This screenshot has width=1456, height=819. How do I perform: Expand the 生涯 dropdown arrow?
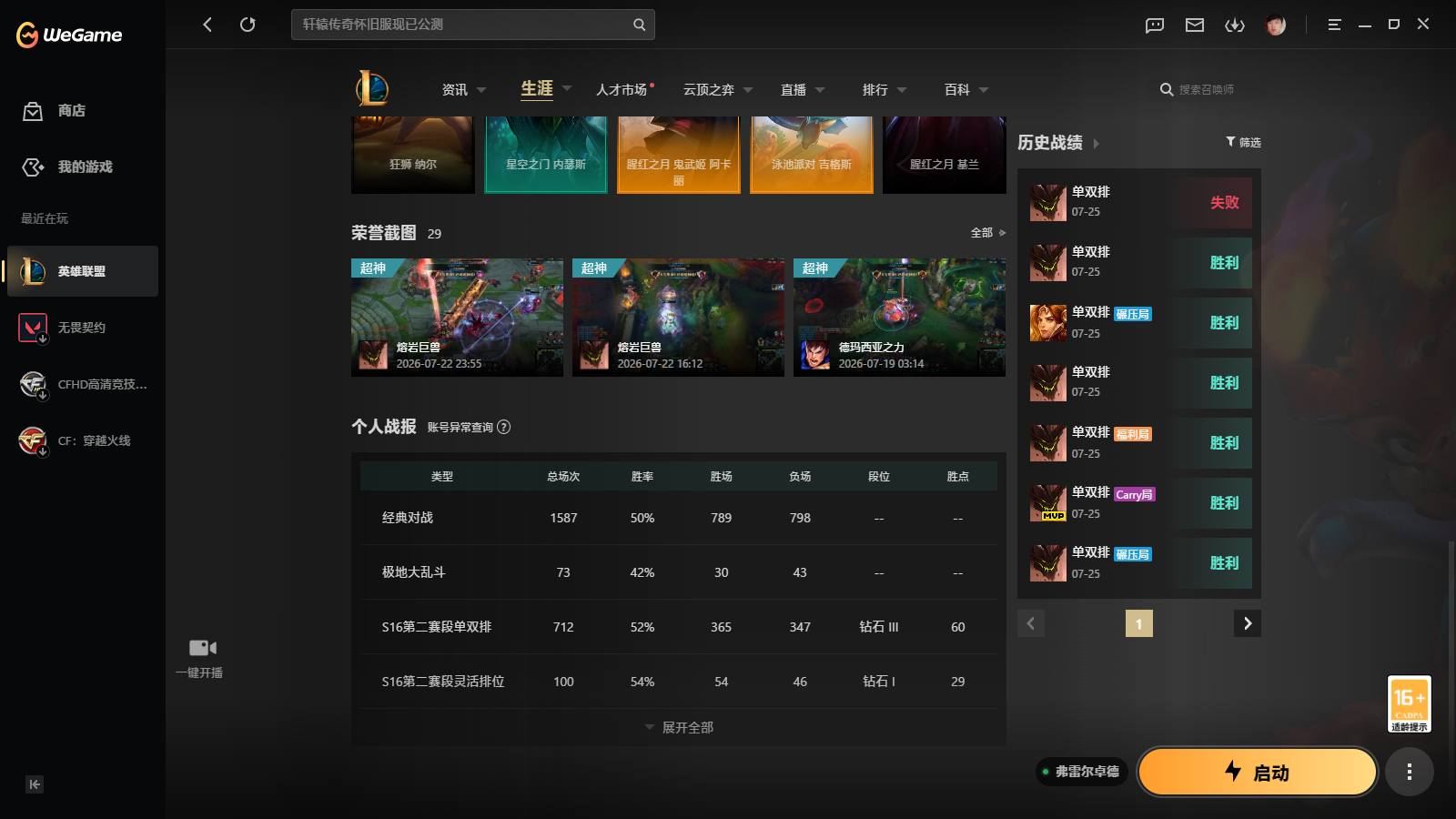[x=567, y=88]
